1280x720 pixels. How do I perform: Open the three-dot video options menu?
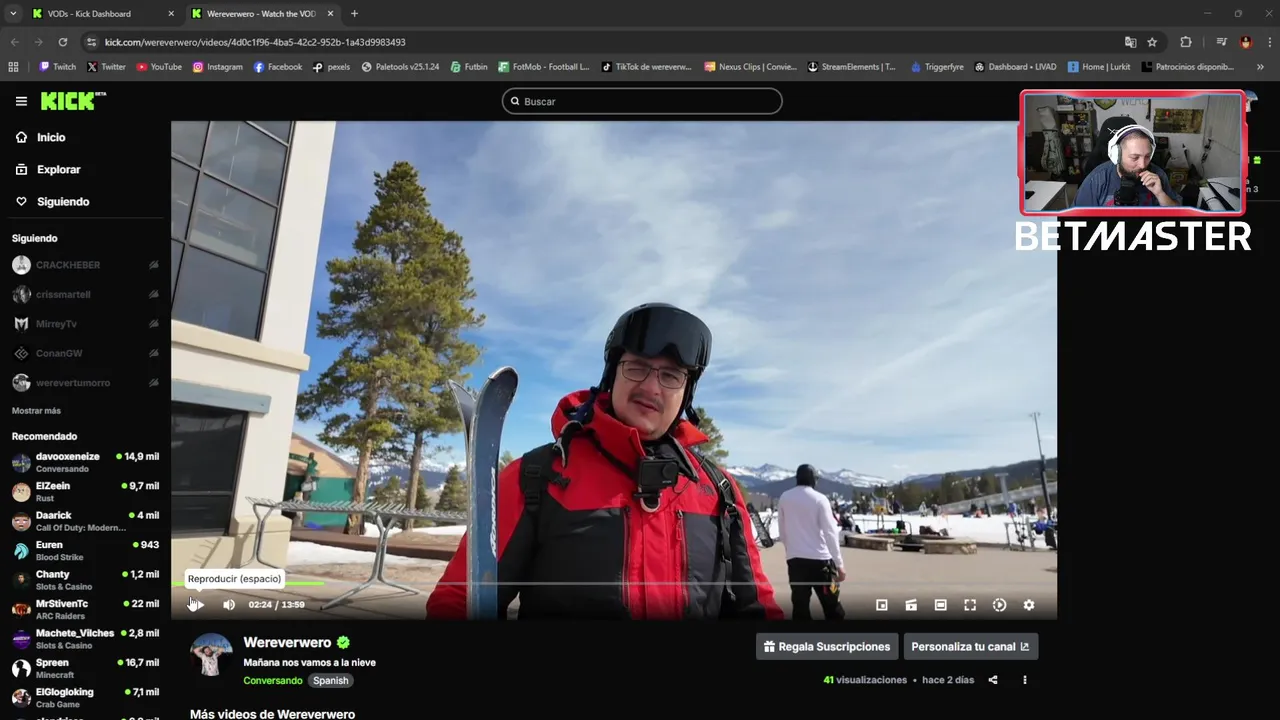coord(1025,680)
